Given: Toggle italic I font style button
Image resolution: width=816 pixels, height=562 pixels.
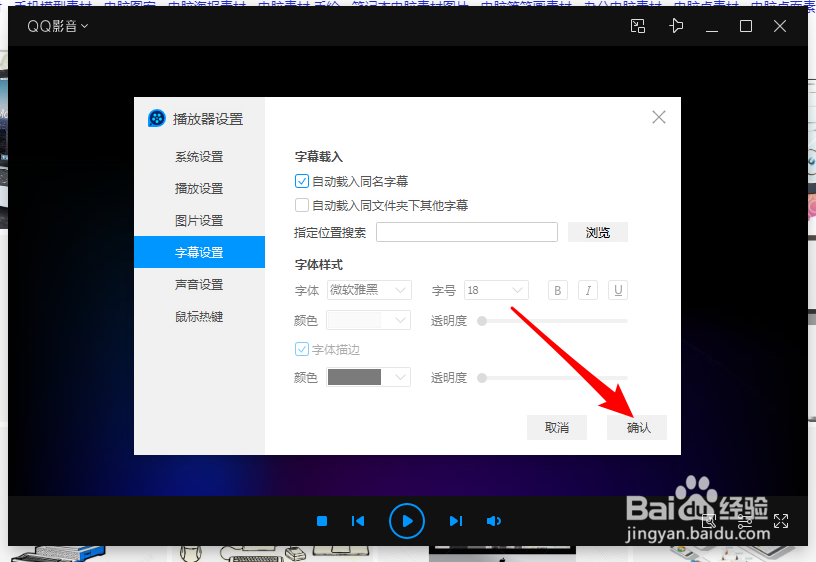Looking at the screenshot, I should 588,290.
